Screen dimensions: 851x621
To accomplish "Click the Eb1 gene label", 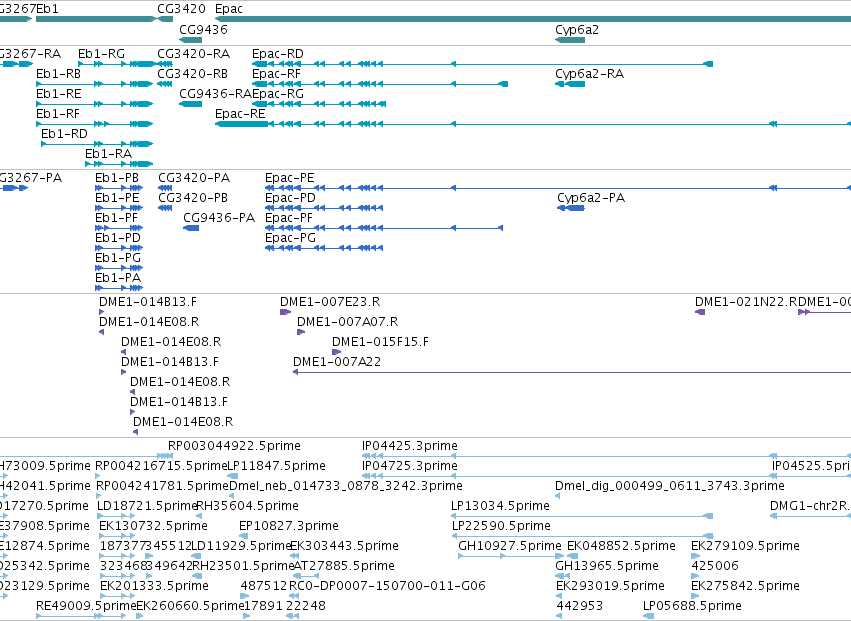I will tap(47, 9).
